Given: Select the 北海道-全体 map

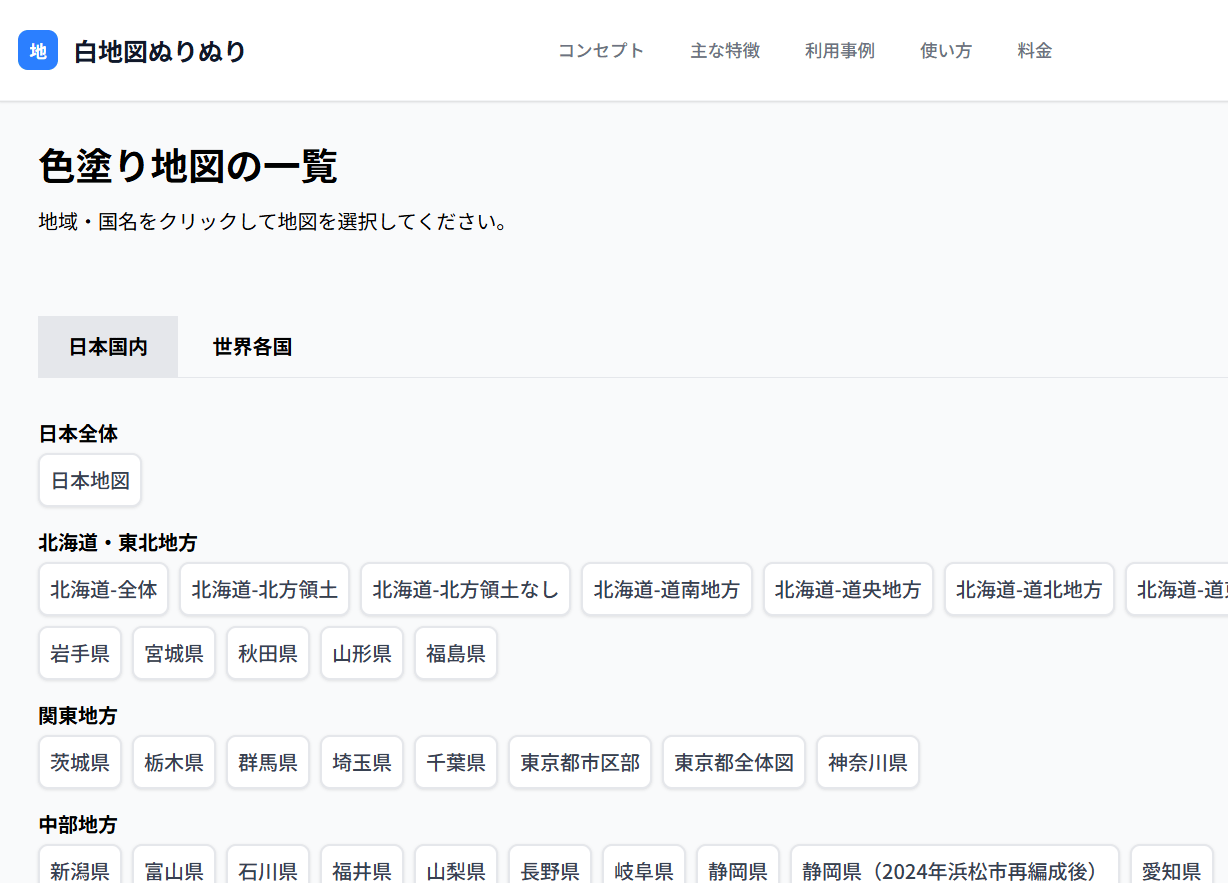Looking at the screenshot, I should [103, 589].
